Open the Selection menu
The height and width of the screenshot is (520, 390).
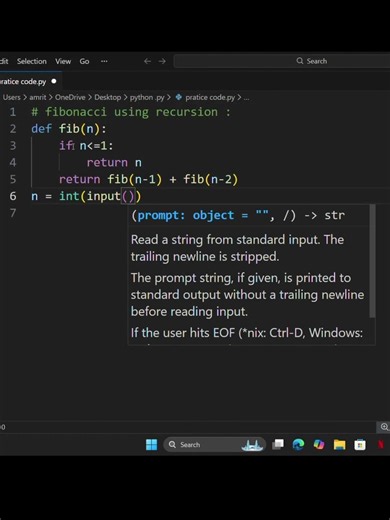tap(32, 61)
